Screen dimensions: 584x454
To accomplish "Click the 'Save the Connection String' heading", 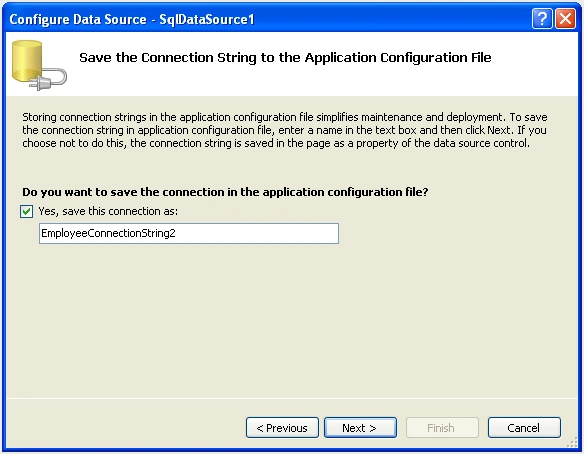I will click(285, 58).
